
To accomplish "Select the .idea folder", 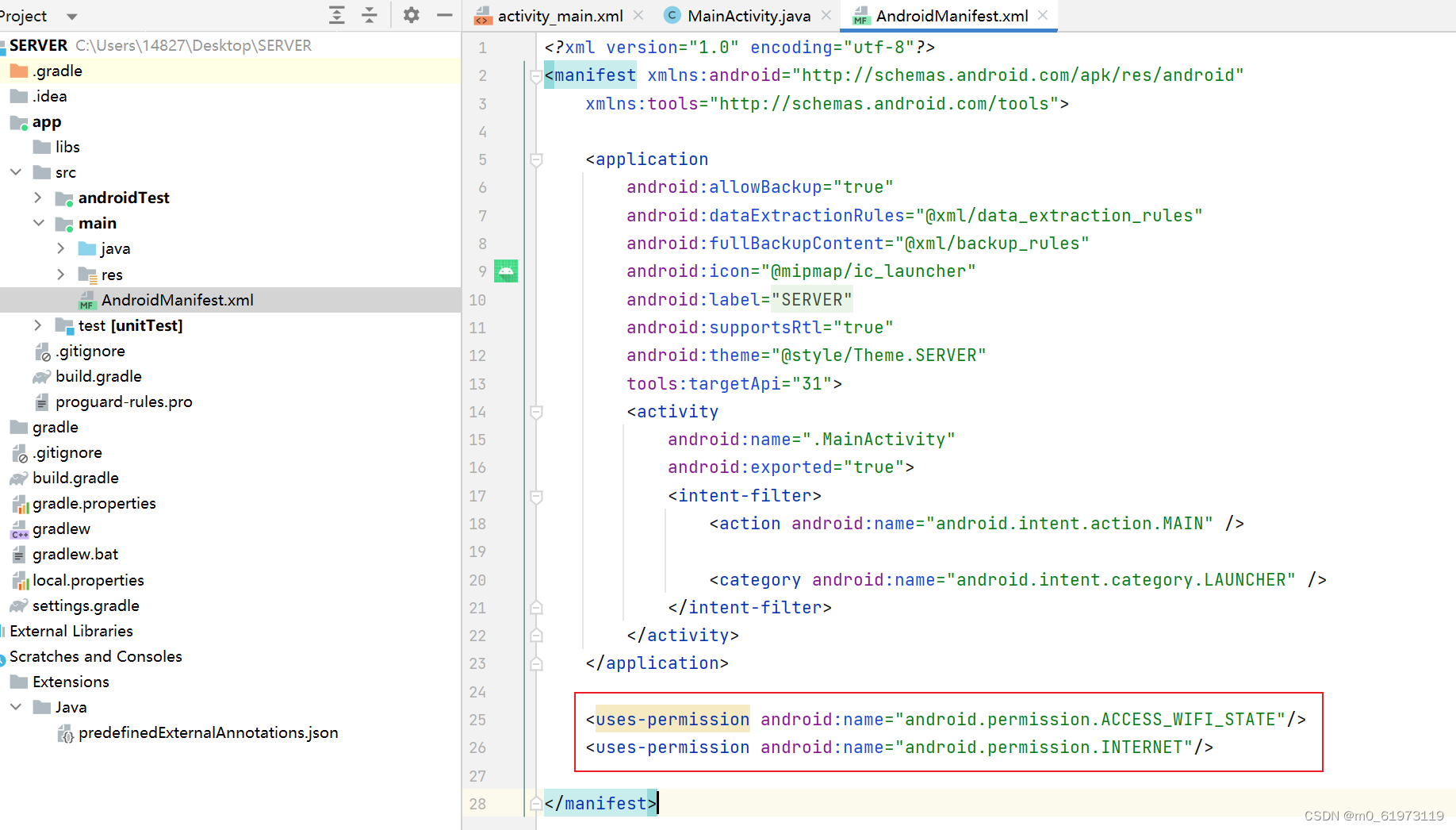I will [x=230, y=96].
